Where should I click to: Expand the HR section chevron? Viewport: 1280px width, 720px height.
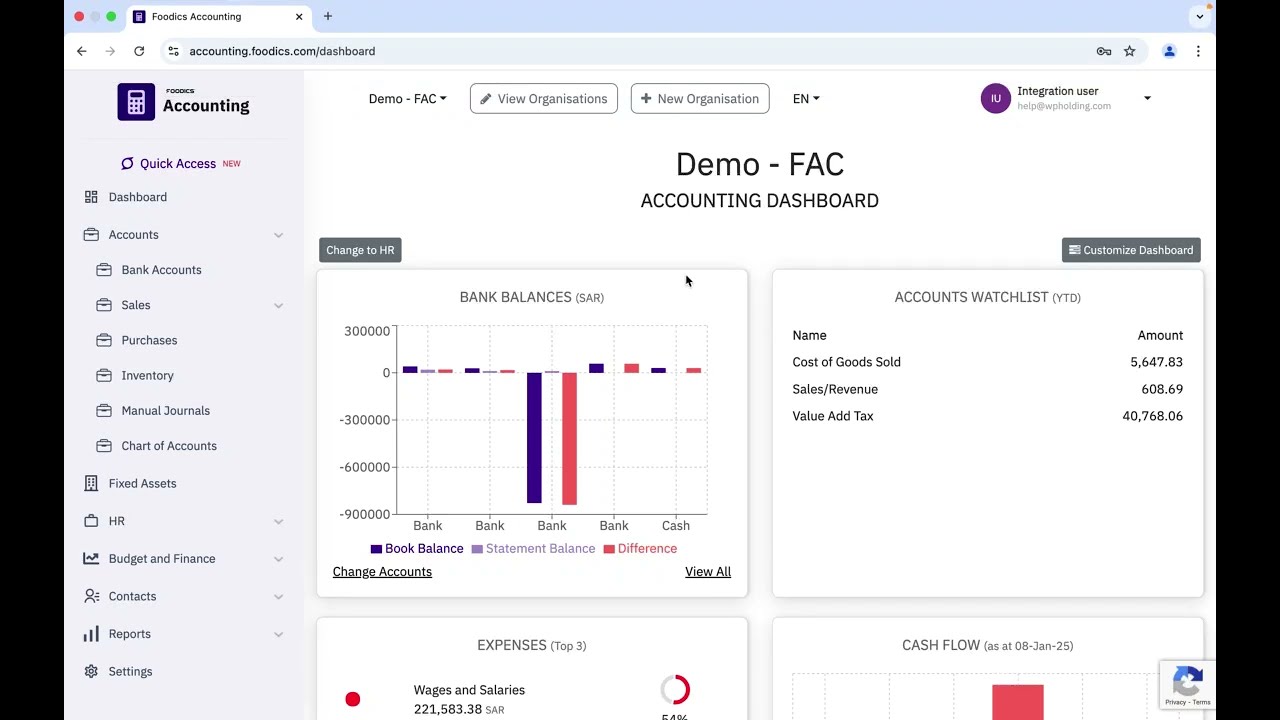(x=278, y=521)
